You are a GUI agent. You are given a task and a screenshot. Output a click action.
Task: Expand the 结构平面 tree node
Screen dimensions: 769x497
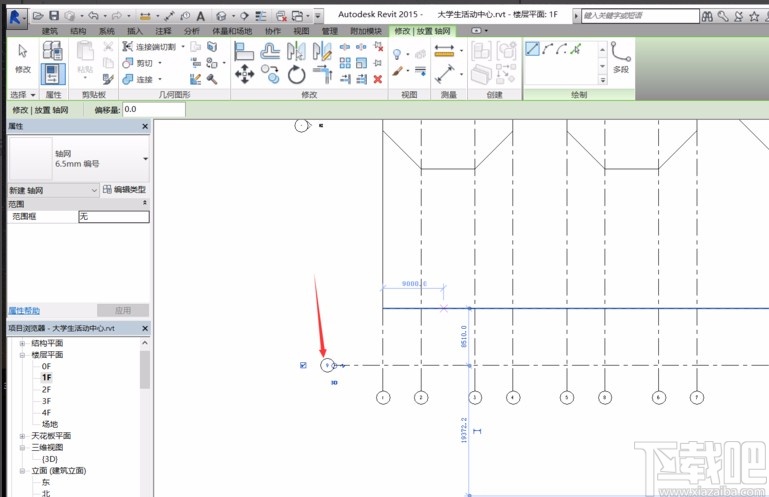[22, 343]
